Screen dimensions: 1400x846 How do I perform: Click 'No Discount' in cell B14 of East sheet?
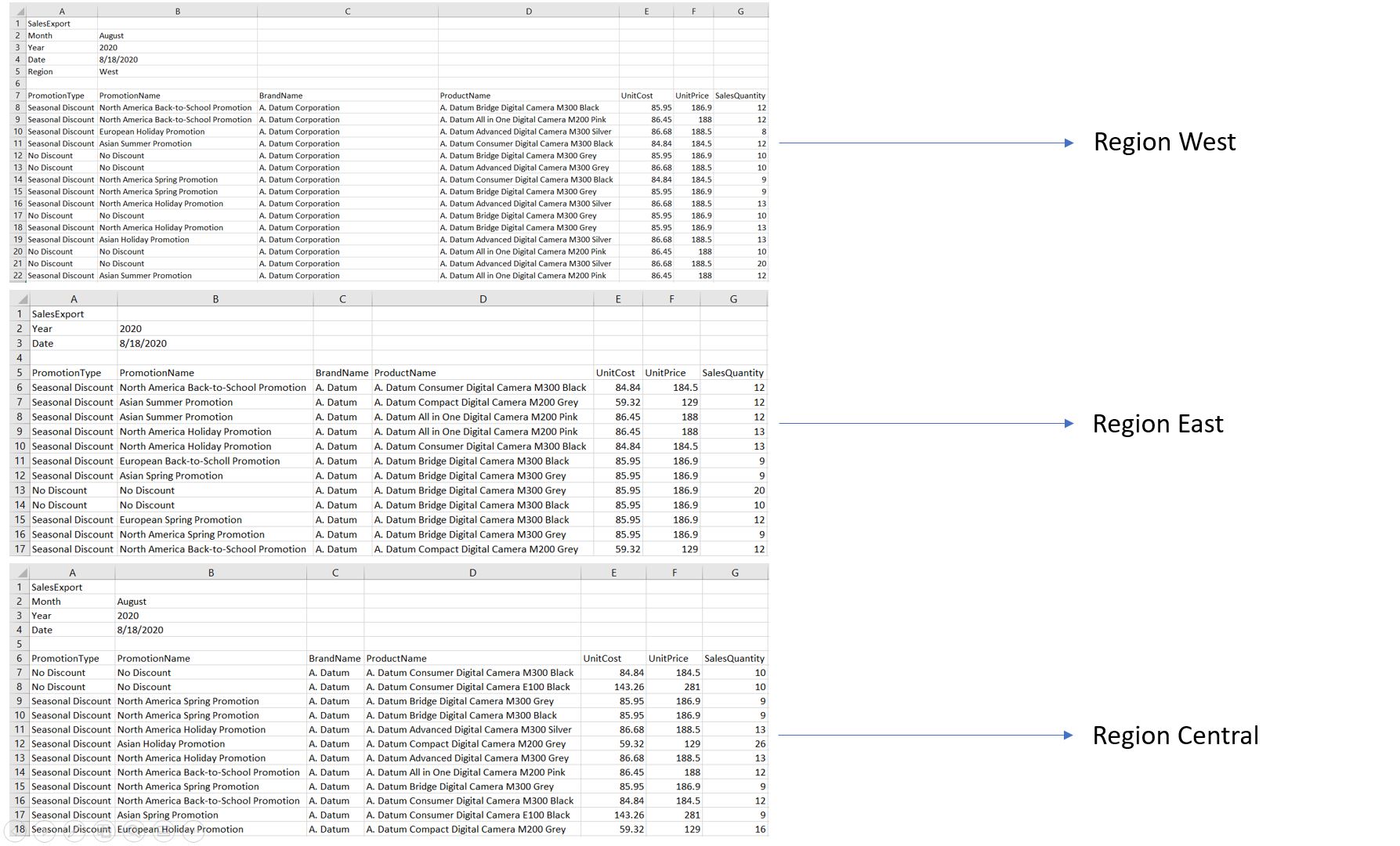pos(147,505)
